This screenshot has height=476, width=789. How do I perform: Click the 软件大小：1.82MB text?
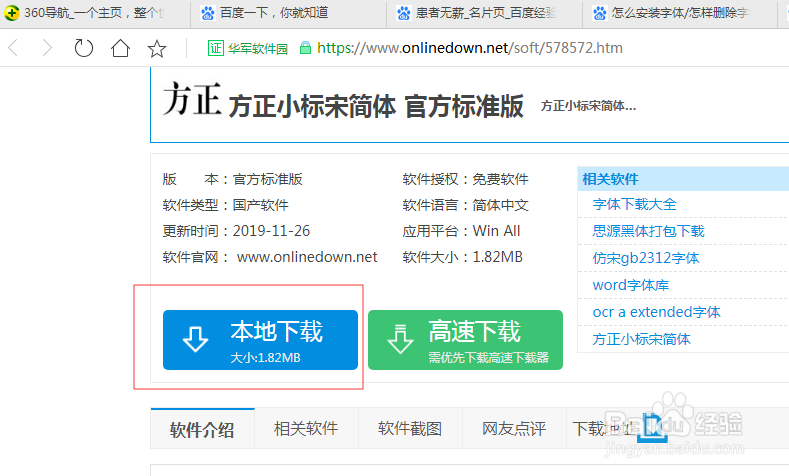(462, 257)
